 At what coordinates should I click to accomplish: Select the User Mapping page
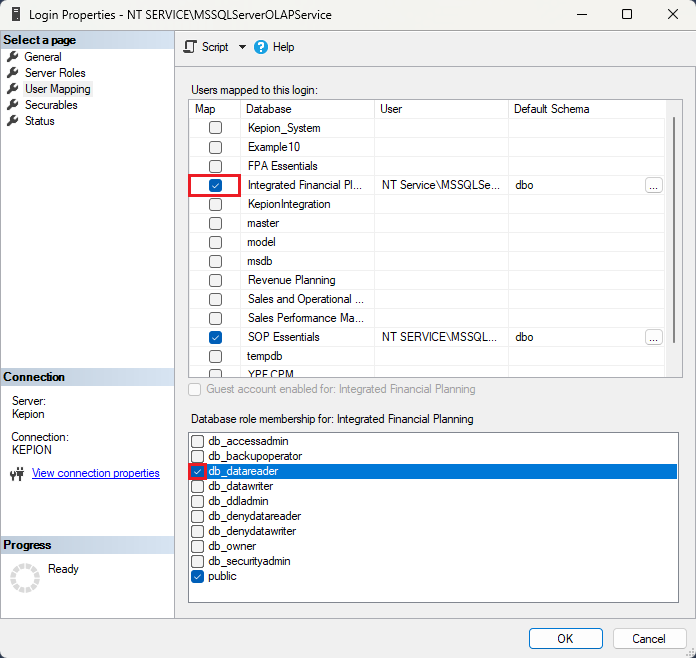[x=58, y=89]
